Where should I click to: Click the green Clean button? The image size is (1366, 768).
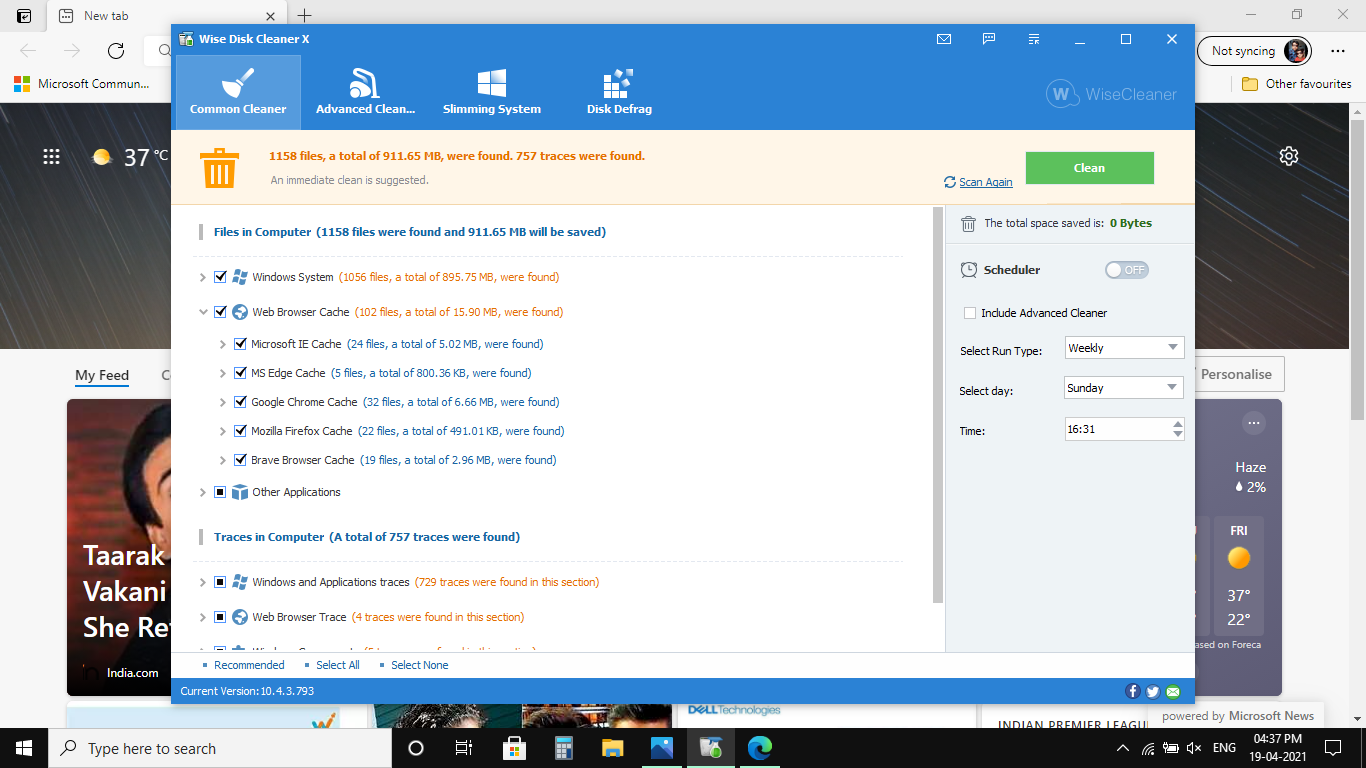[1089, 168]
